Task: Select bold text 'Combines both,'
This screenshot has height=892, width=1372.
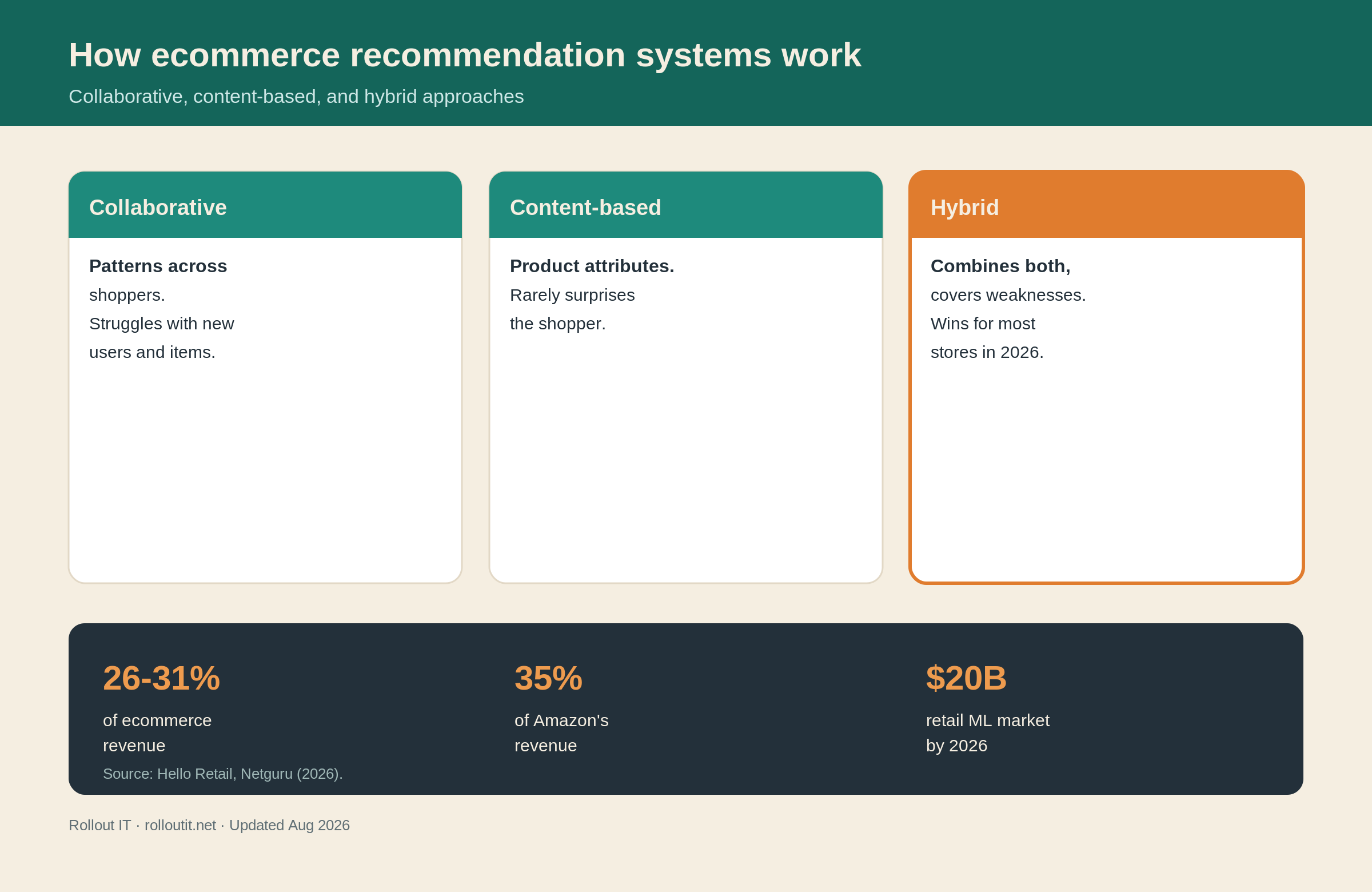Action: tap(1000, 266)
